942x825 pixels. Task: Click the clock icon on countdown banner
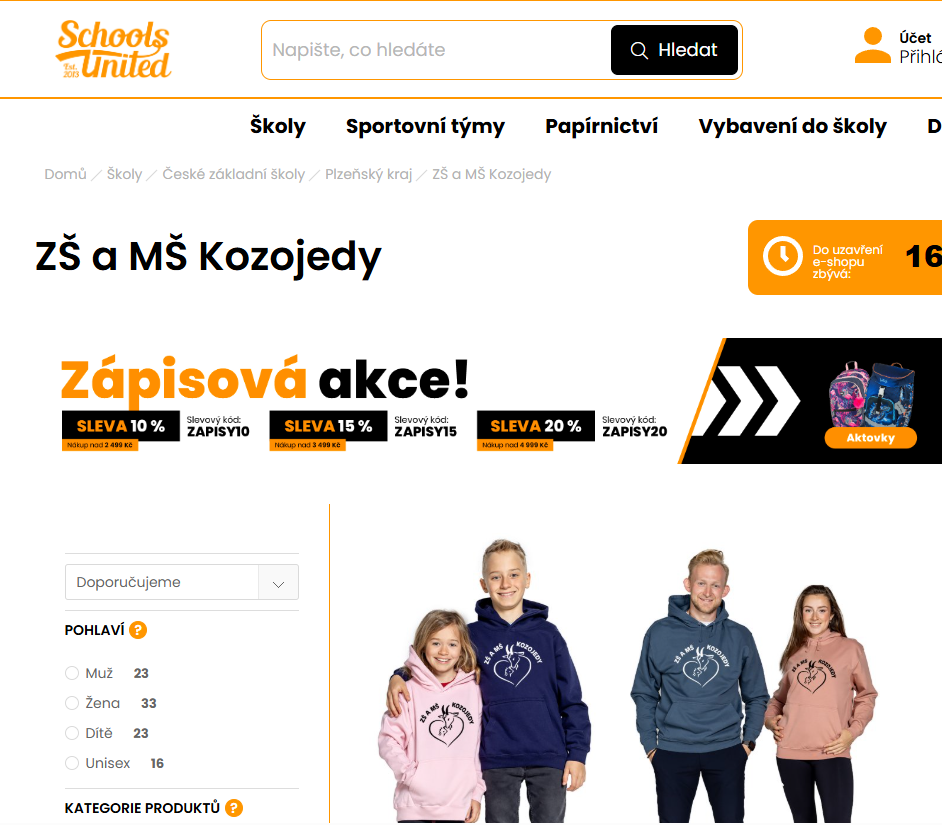click(x=782, y=257)
